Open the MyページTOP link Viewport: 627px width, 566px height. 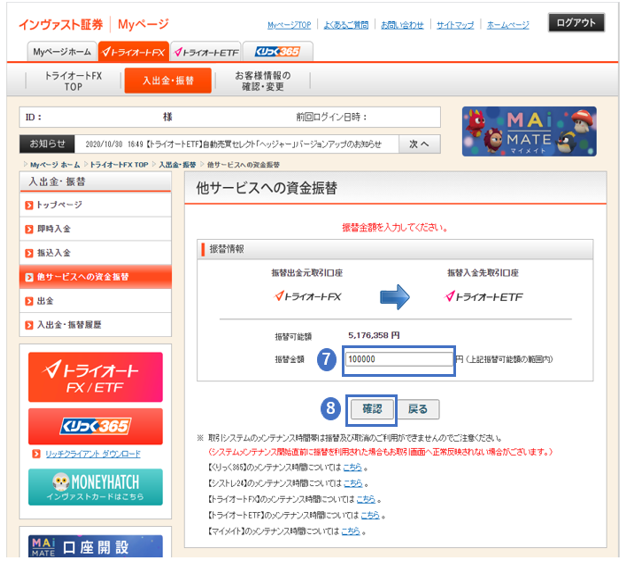[x=289, y=25]
